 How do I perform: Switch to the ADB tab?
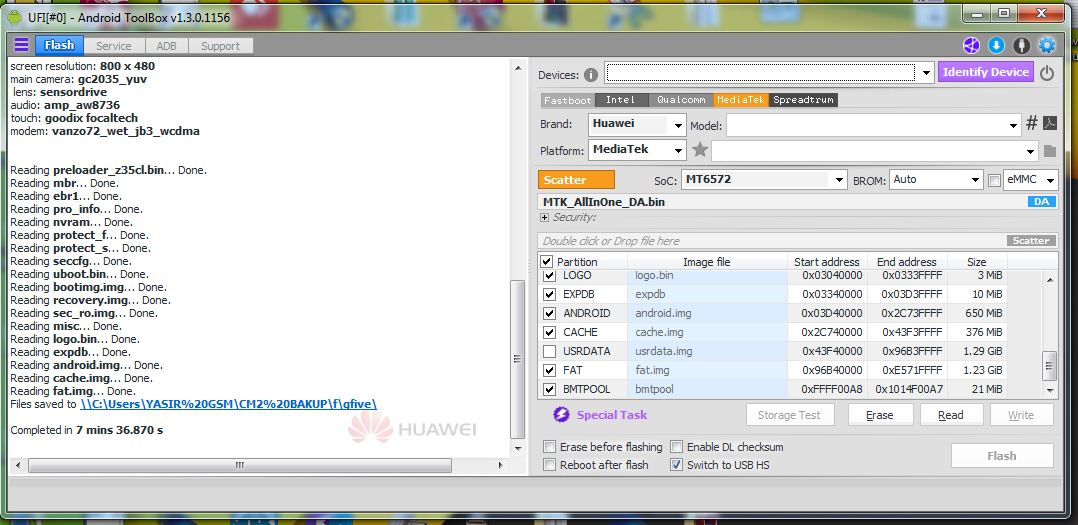click(x=166, y=46)
